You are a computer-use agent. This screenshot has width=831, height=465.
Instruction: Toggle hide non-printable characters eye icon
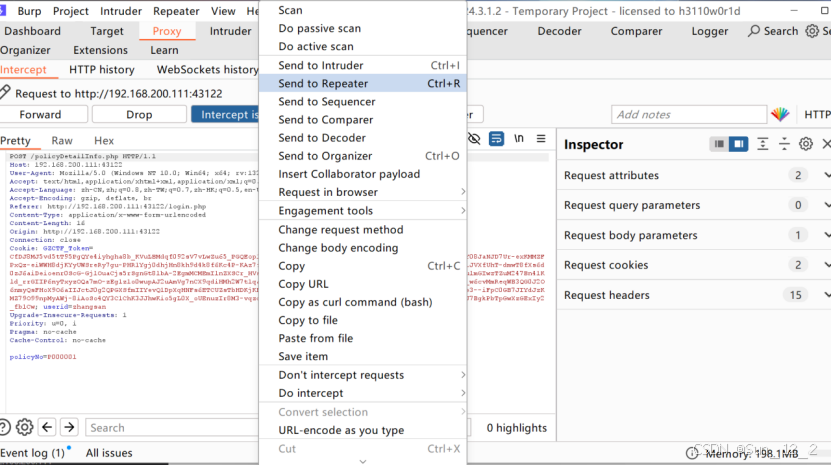click(474, 139)
